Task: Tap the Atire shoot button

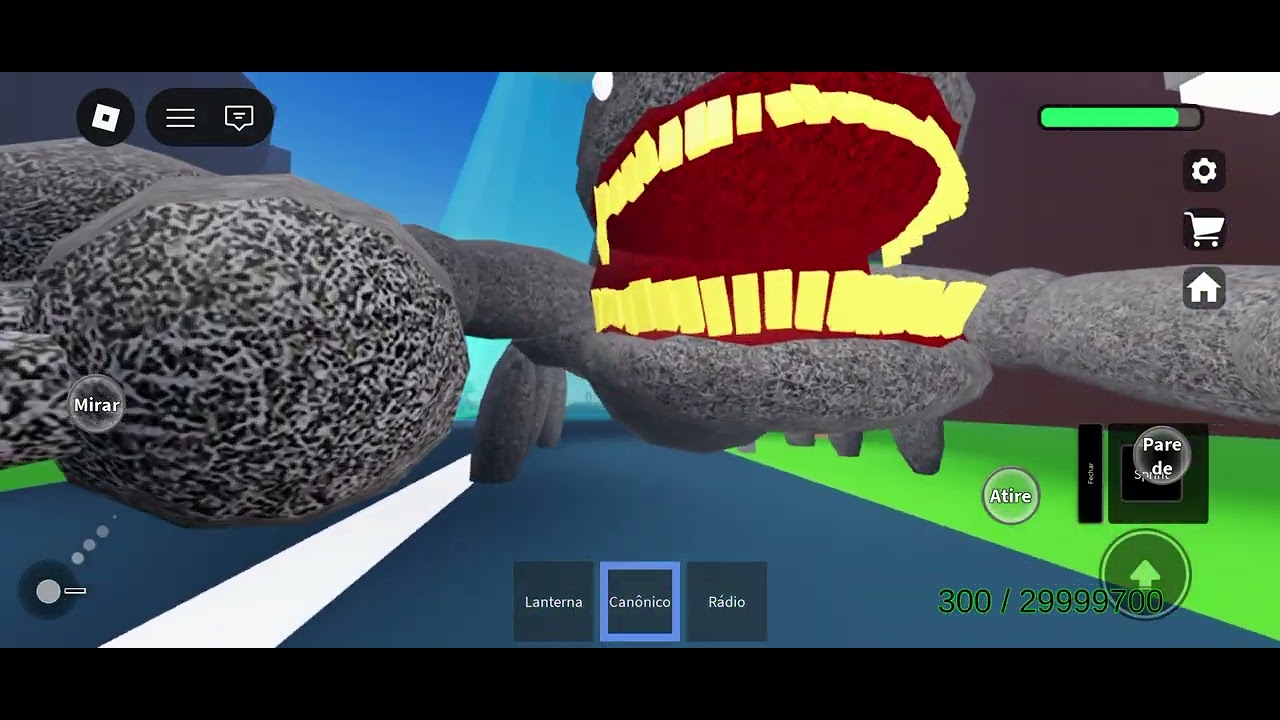Action: pyautogui.click(x=1010, y=496)
